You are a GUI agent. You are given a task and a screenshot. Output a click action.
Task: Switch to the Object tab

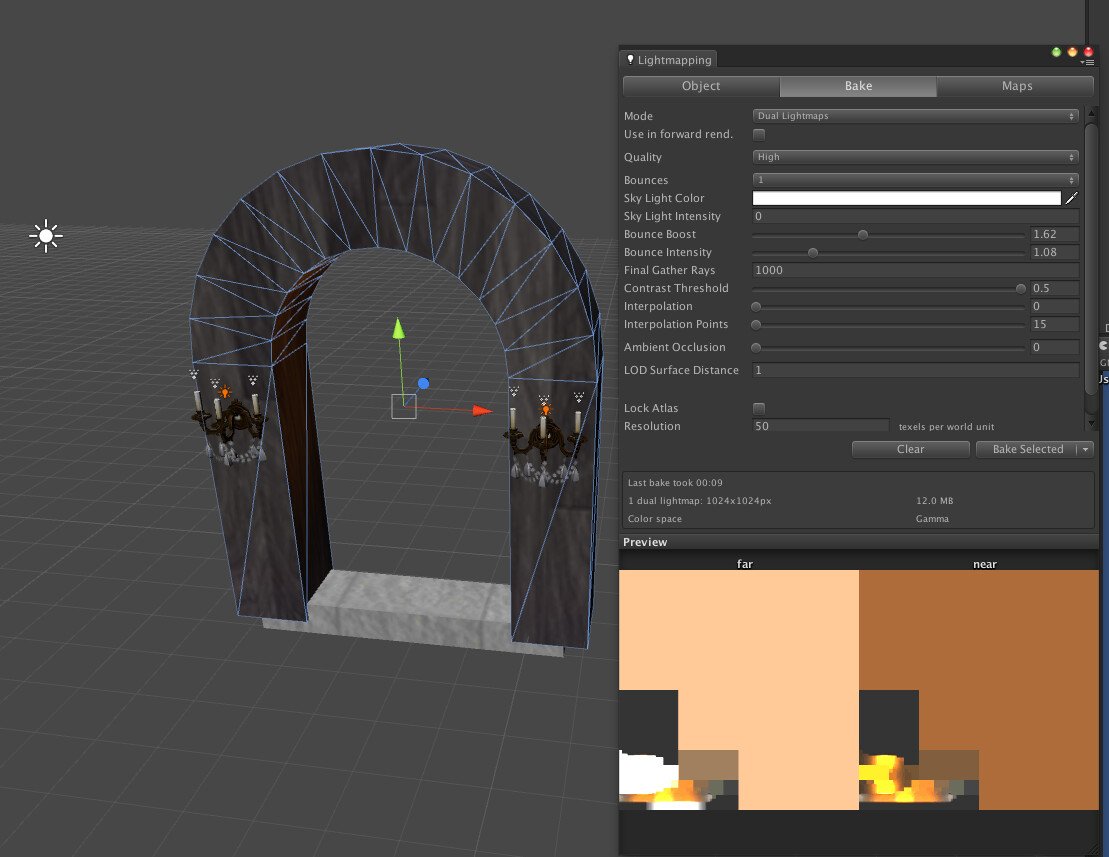(700, 86)
